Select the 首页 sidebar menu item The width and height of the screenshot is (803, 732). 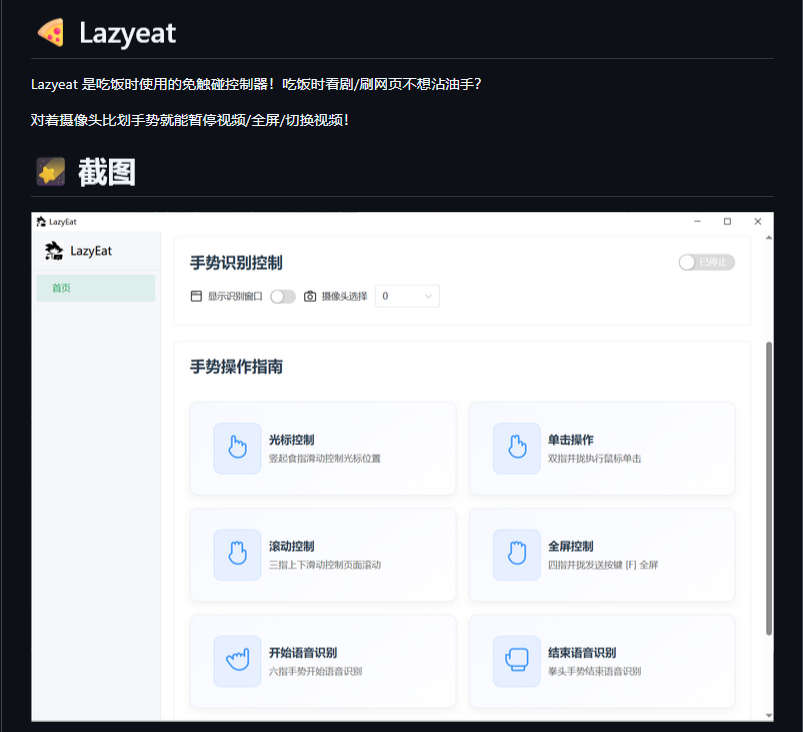[x=96, y=288]
